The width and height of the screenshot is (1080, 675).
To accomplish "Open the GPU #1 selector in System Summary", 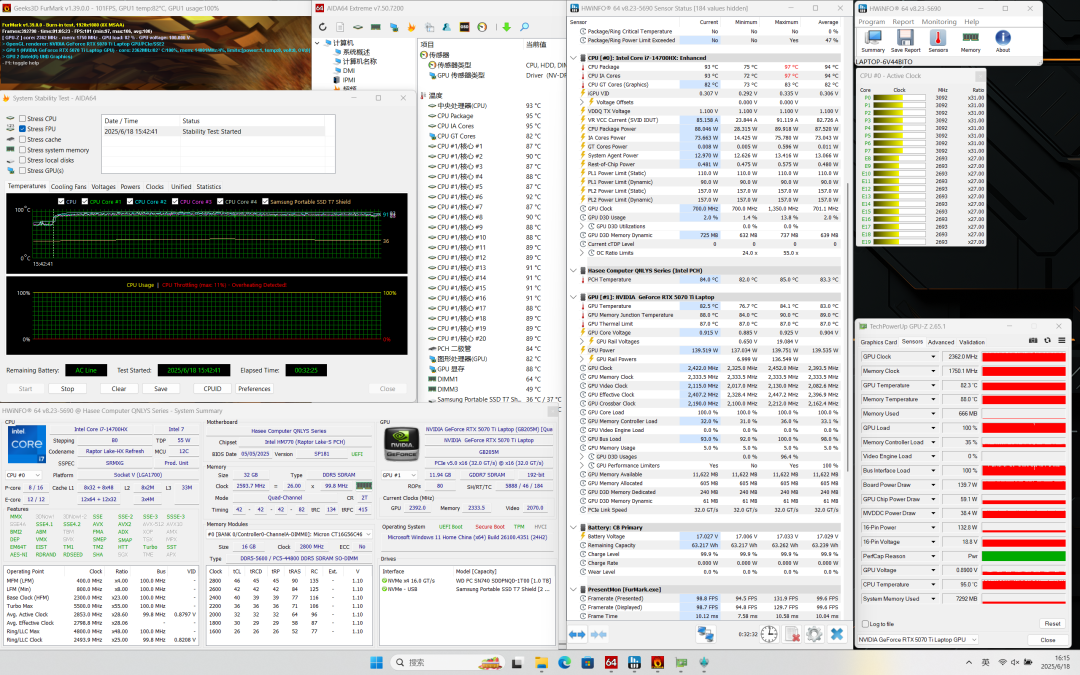I will click(x=399, y=475).
